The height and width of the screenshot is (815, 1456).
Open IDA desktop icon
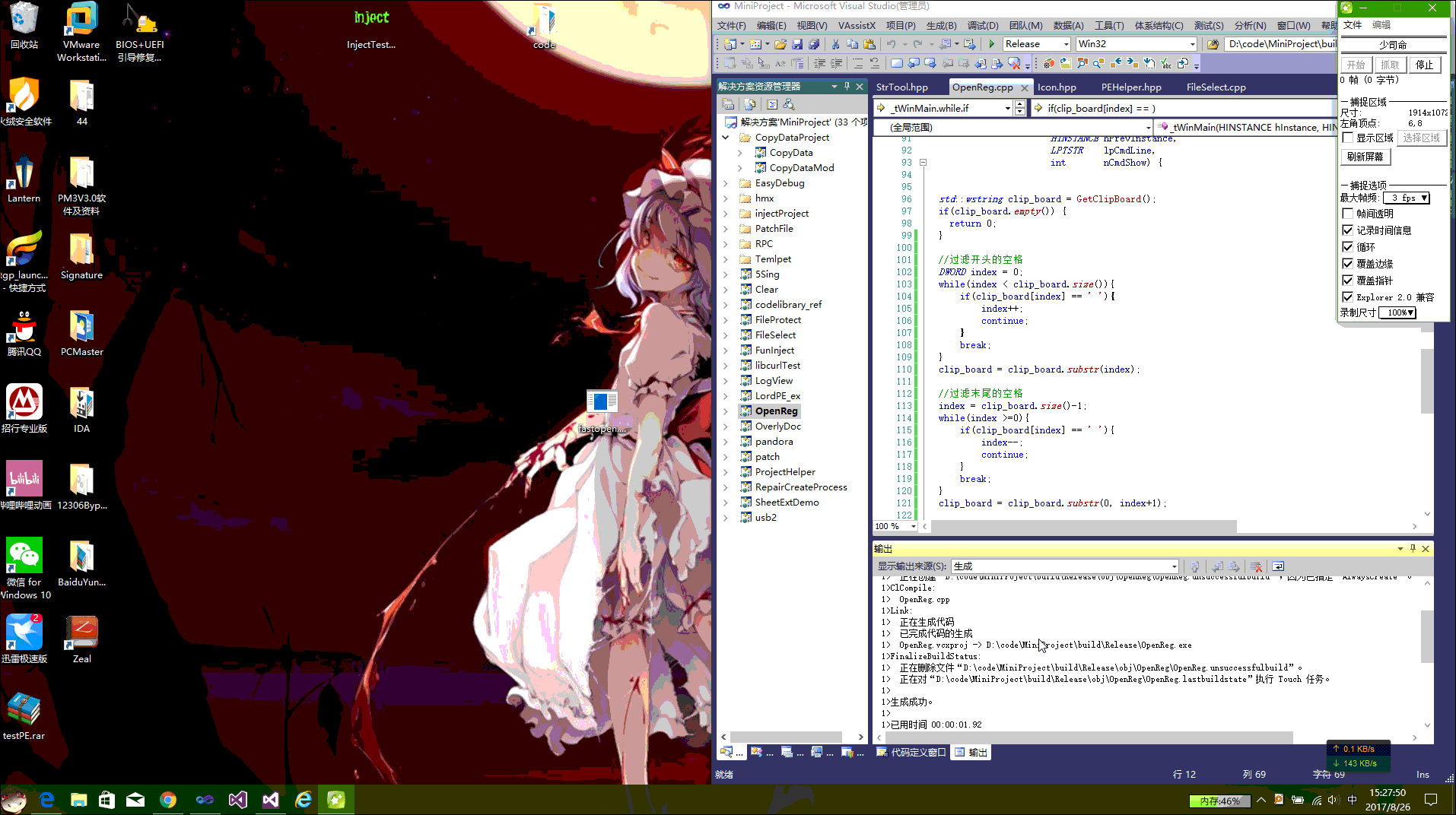(x=81, y=409)
